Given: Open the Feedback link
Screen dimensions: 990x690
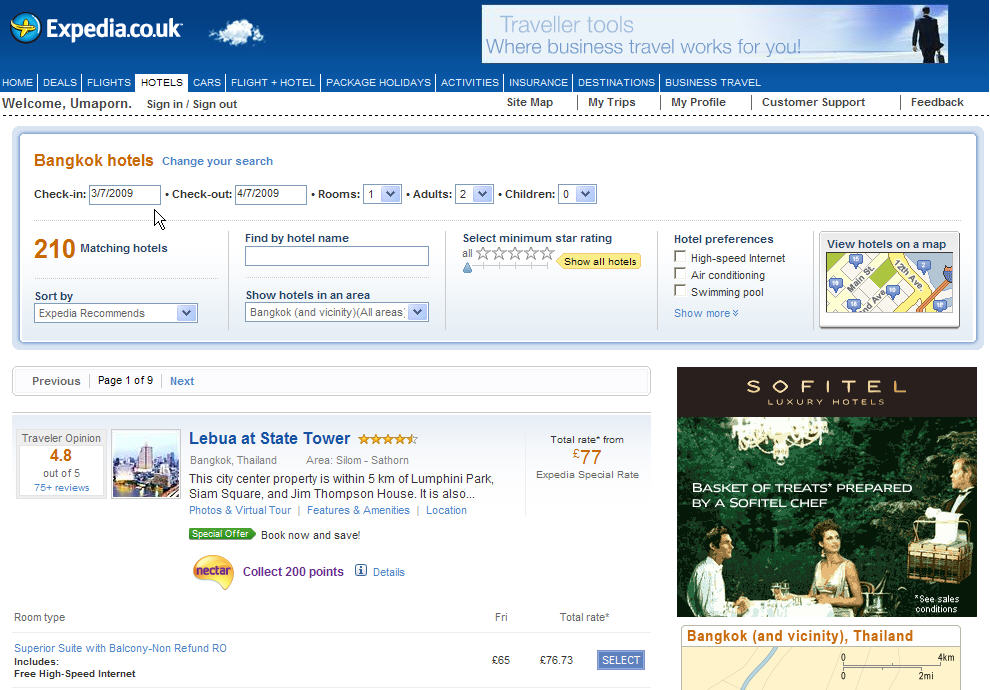Looking at the screenshot, I should pos(937,102).
